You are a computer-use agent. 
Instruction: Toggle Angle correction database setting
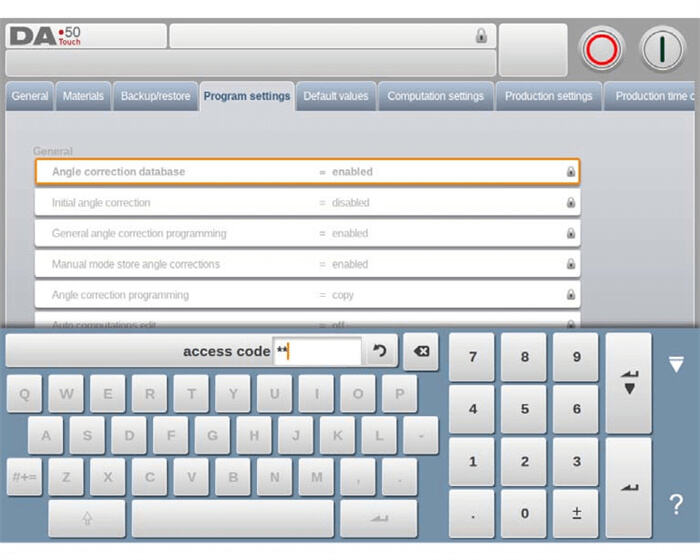click(307, 172)
